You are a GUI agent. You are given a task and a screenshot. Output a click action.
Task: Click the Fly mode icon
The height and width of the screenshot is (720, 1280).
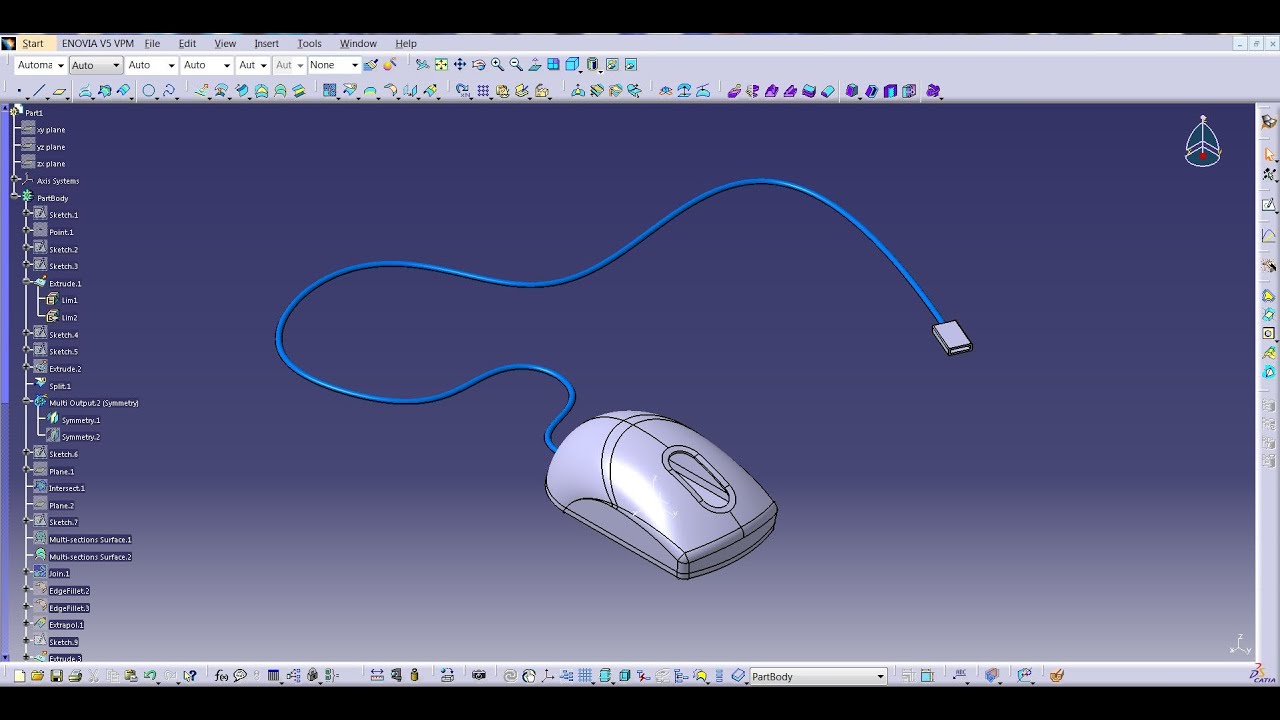[x=422, y=64]
